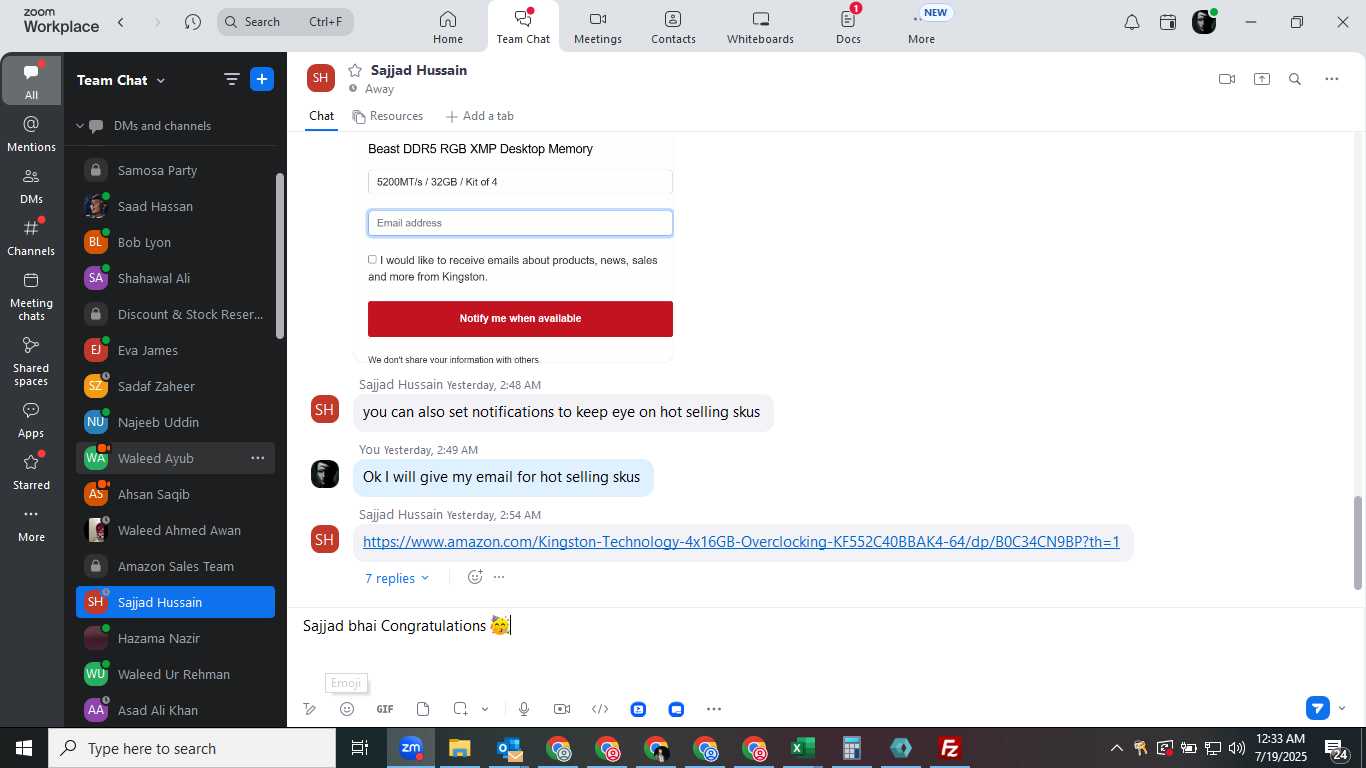This screenshot has height=768, width=1366.
Task: Open more composer options ellipsis
Action: pyautogui.click(x=714, y=709)
